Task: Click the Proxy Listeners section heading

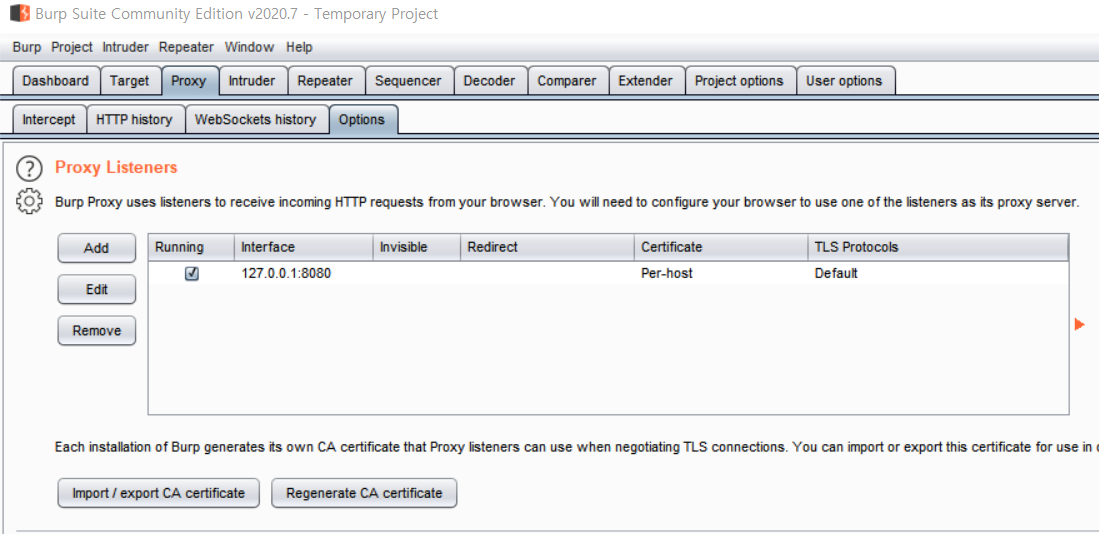Action: (x=116, y=167)
